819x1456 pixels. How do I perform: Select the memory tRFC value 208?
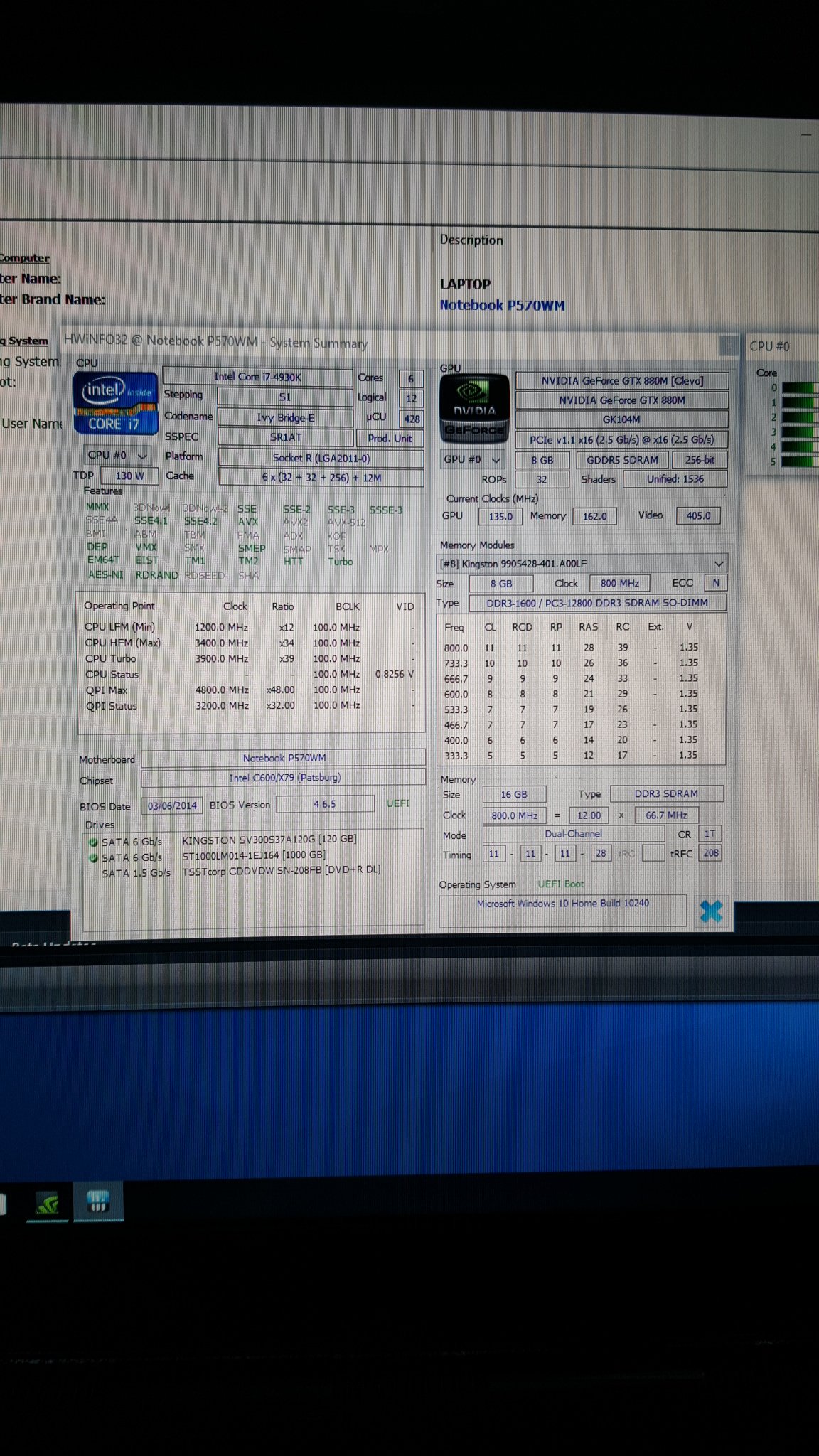pyautogui.click(x=711, y=853)
